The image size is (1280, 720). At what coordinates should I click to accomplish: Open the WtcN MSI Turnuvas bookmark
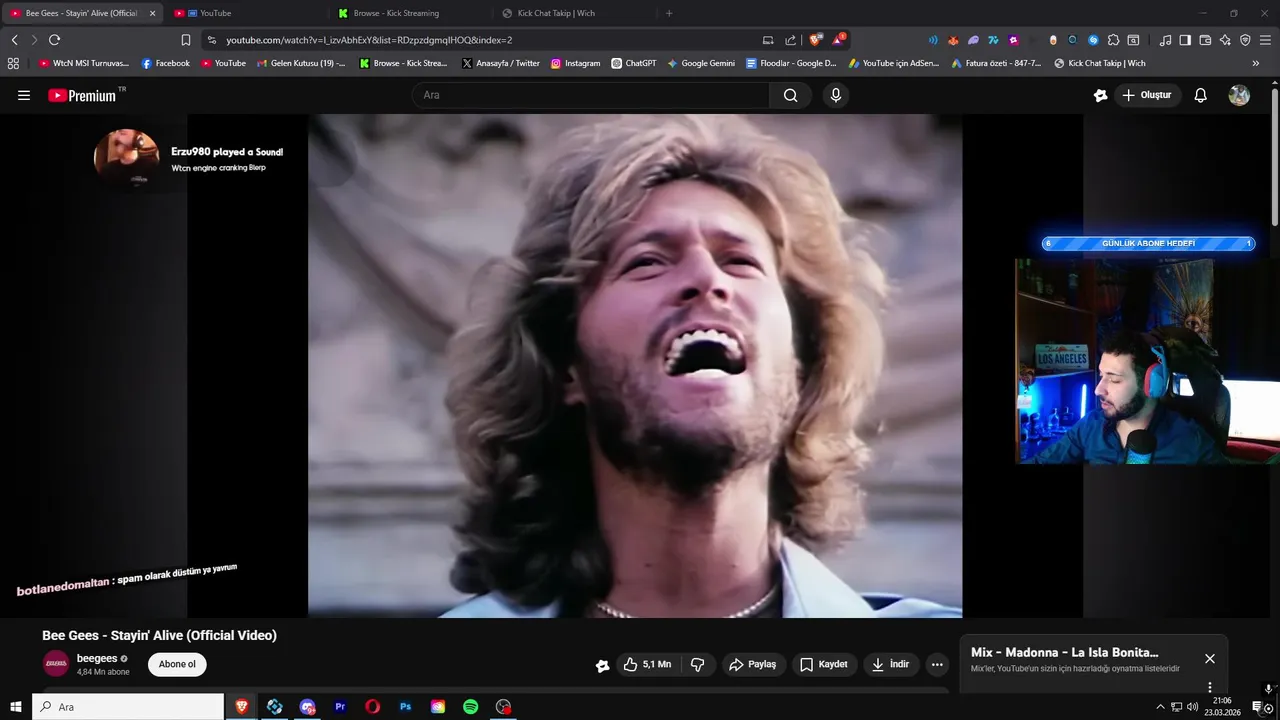point(84,63)
